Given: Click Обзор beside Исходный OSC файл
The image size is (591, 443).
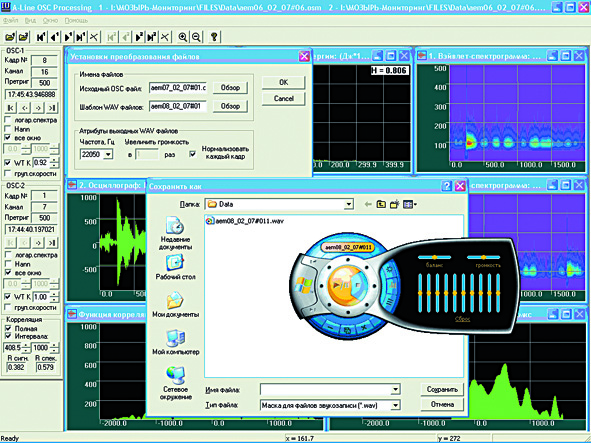Looking at the screenshot, I should pos(230,88).
